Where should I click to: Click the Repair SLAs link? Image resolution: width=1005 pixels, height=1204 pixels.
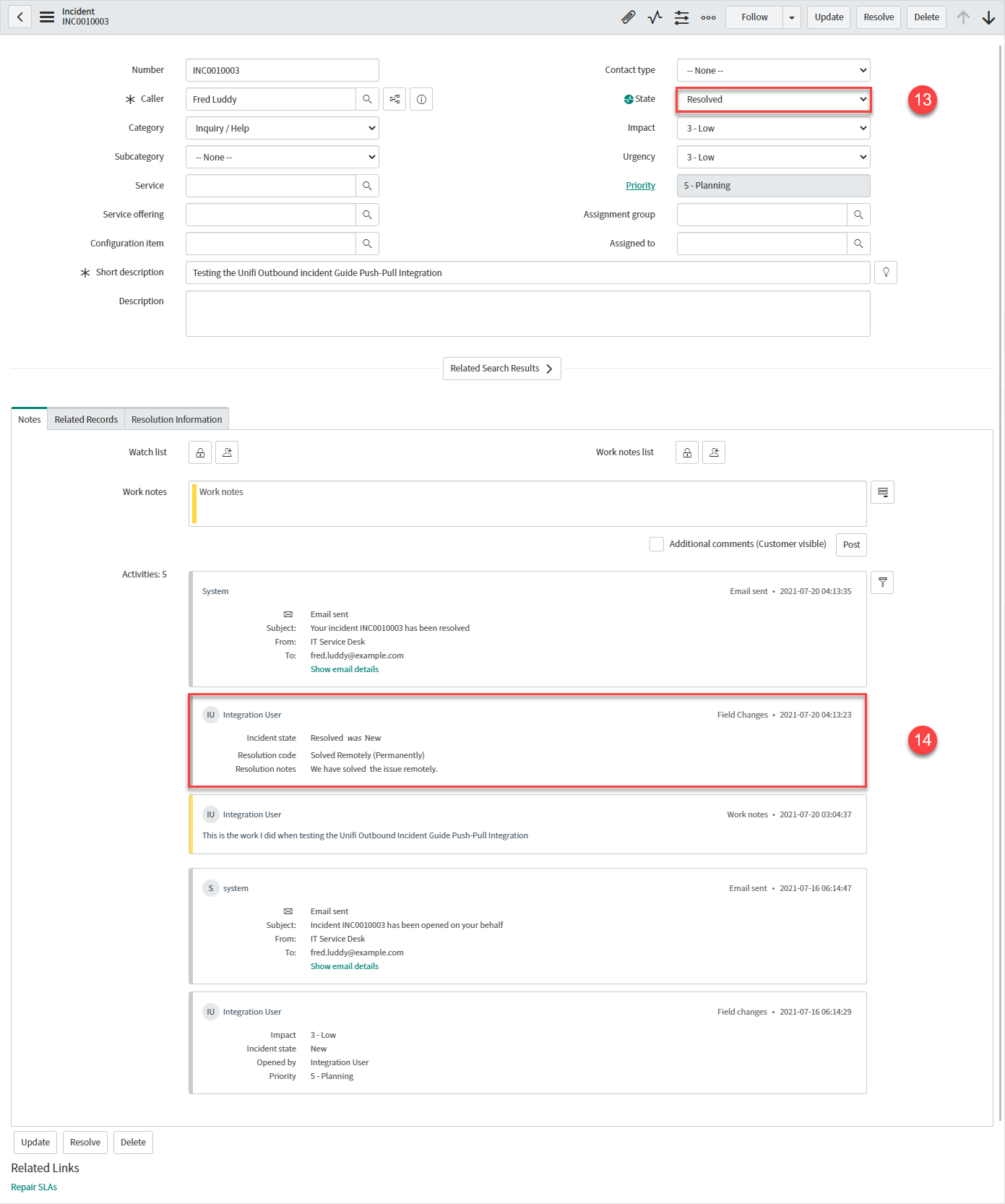tap(34, 1187)
